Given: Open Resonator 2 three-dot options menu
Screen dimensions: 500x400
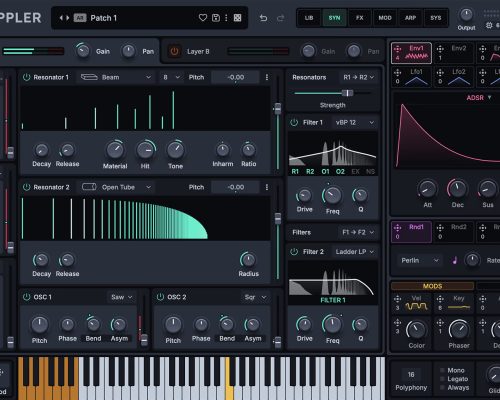Looking at the screenshot, I should [267, 187].
